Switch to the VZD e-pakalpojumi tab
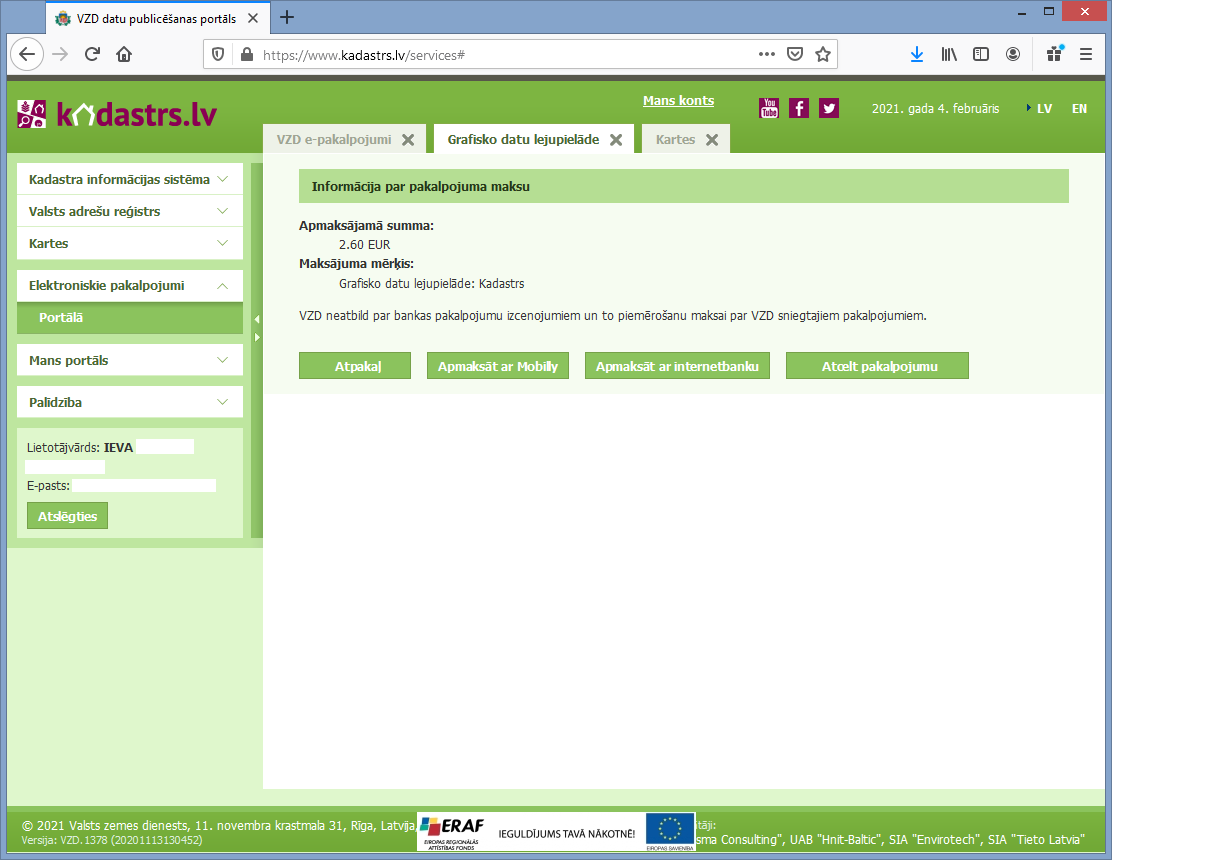The width and height of the screenshot is (1223, 860). pos(333,139)
